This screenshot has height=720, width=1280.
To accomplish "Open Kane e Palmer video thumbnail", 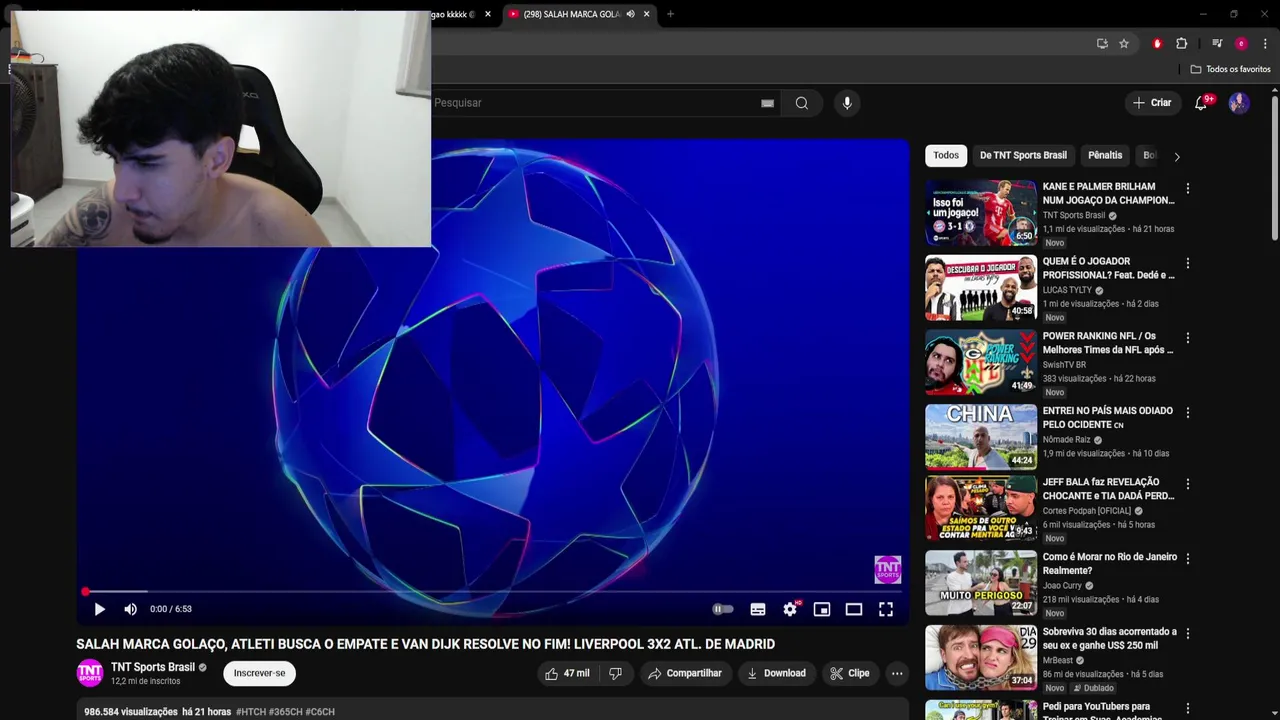I will click(x=981, y=213).
